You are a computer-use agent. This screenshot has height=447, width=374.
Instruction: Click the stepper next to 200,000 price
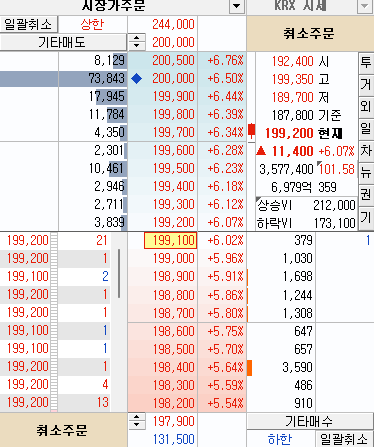pos(136,42)
